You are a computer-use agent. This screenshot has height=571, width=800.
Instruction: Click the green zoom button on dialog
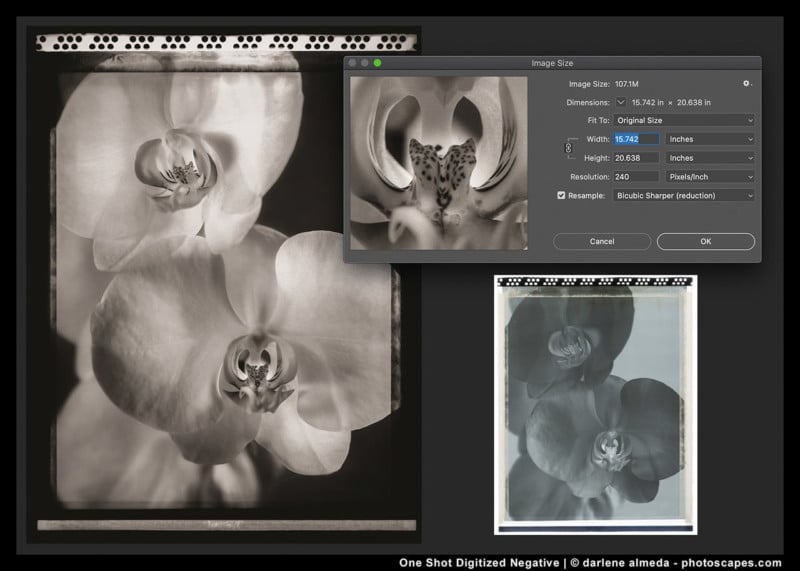pos(378,63)
